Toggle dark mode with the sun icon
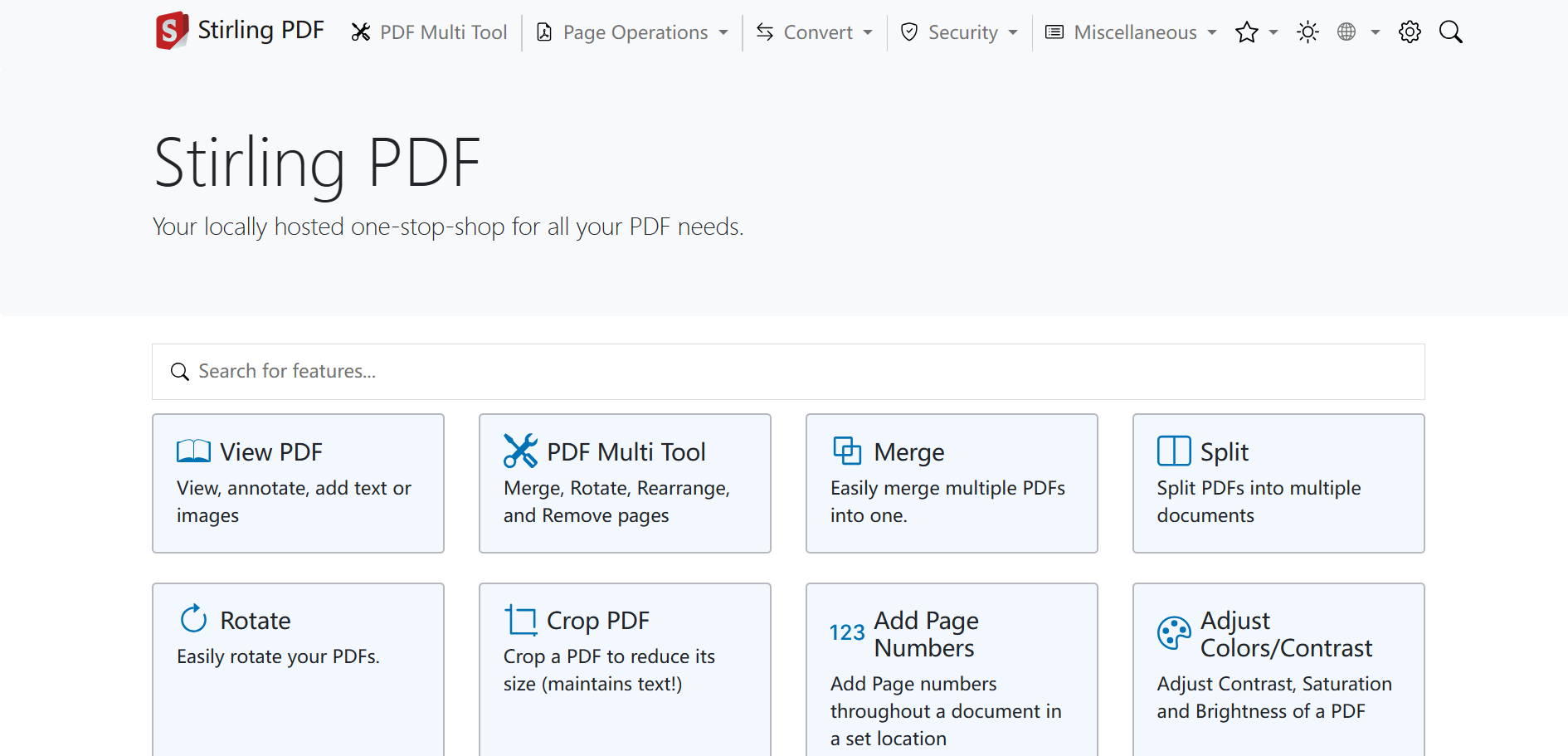Image resolution: width=1568 pixels, height=756 pixels. tap(1307, 32)
